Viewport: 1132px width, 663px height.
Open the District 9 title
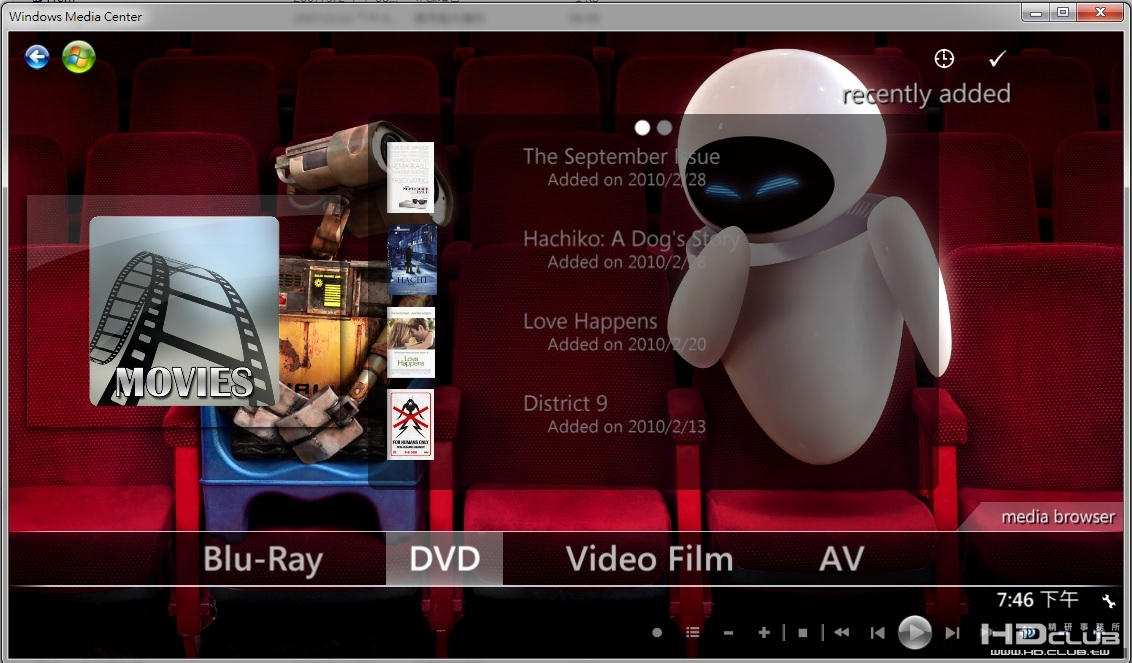pos(565,403)
